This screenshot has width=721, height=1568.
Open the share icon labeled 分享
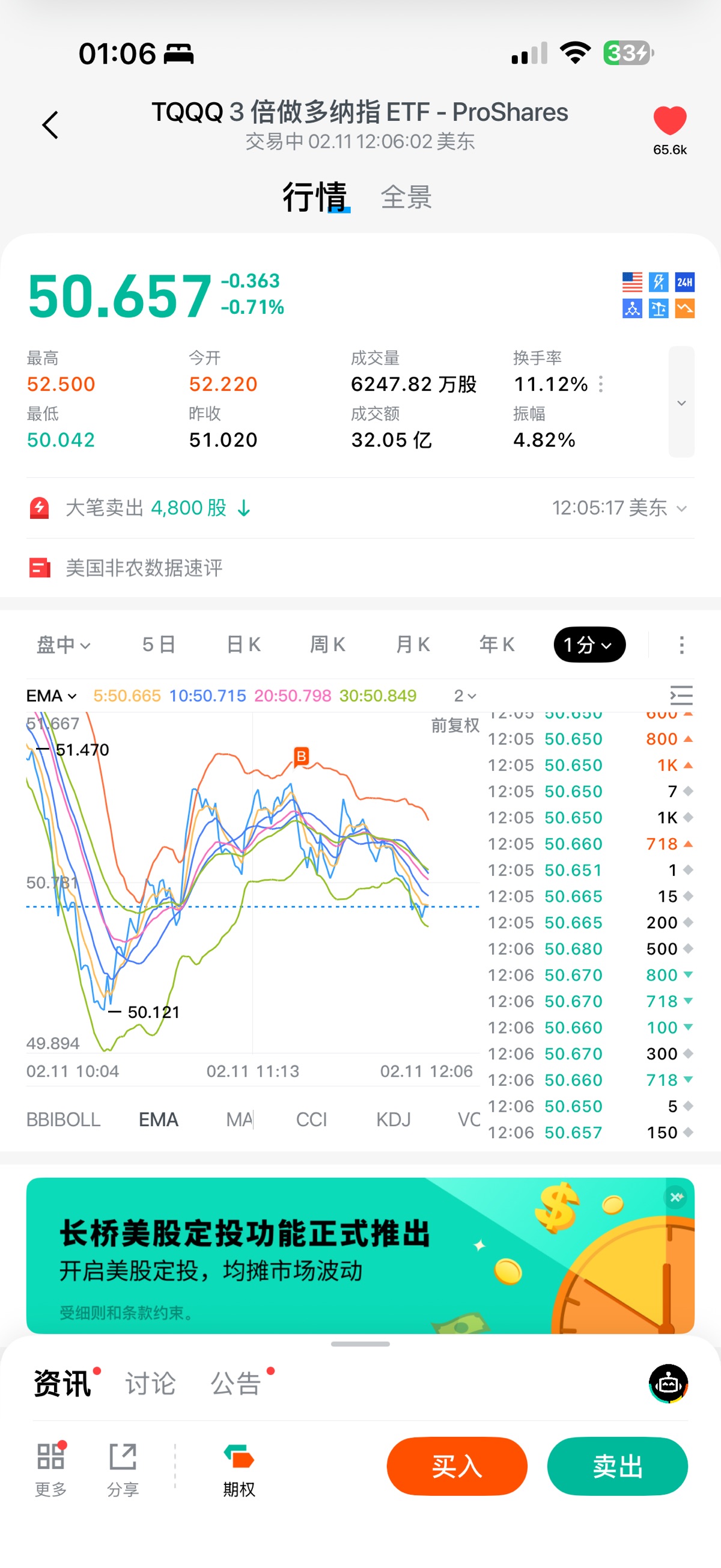[123, 1468]
